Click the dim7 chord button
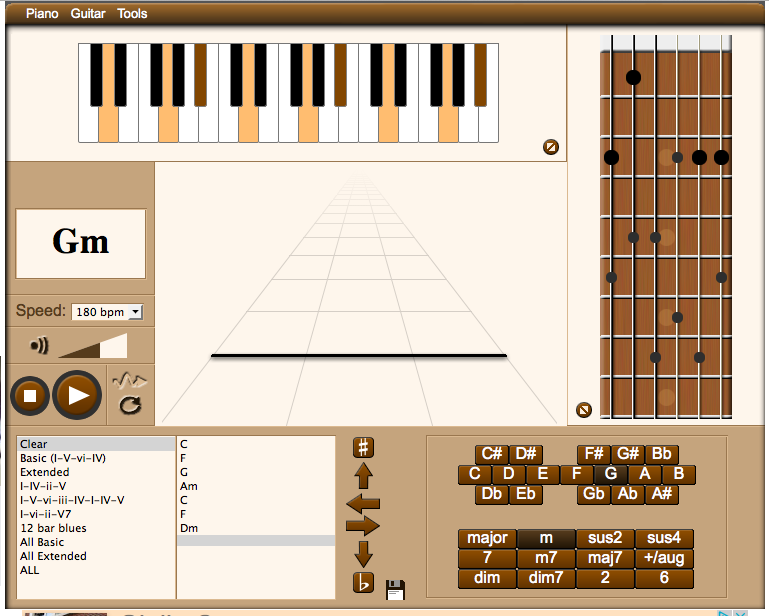The image size is (769, 616). 546,578
